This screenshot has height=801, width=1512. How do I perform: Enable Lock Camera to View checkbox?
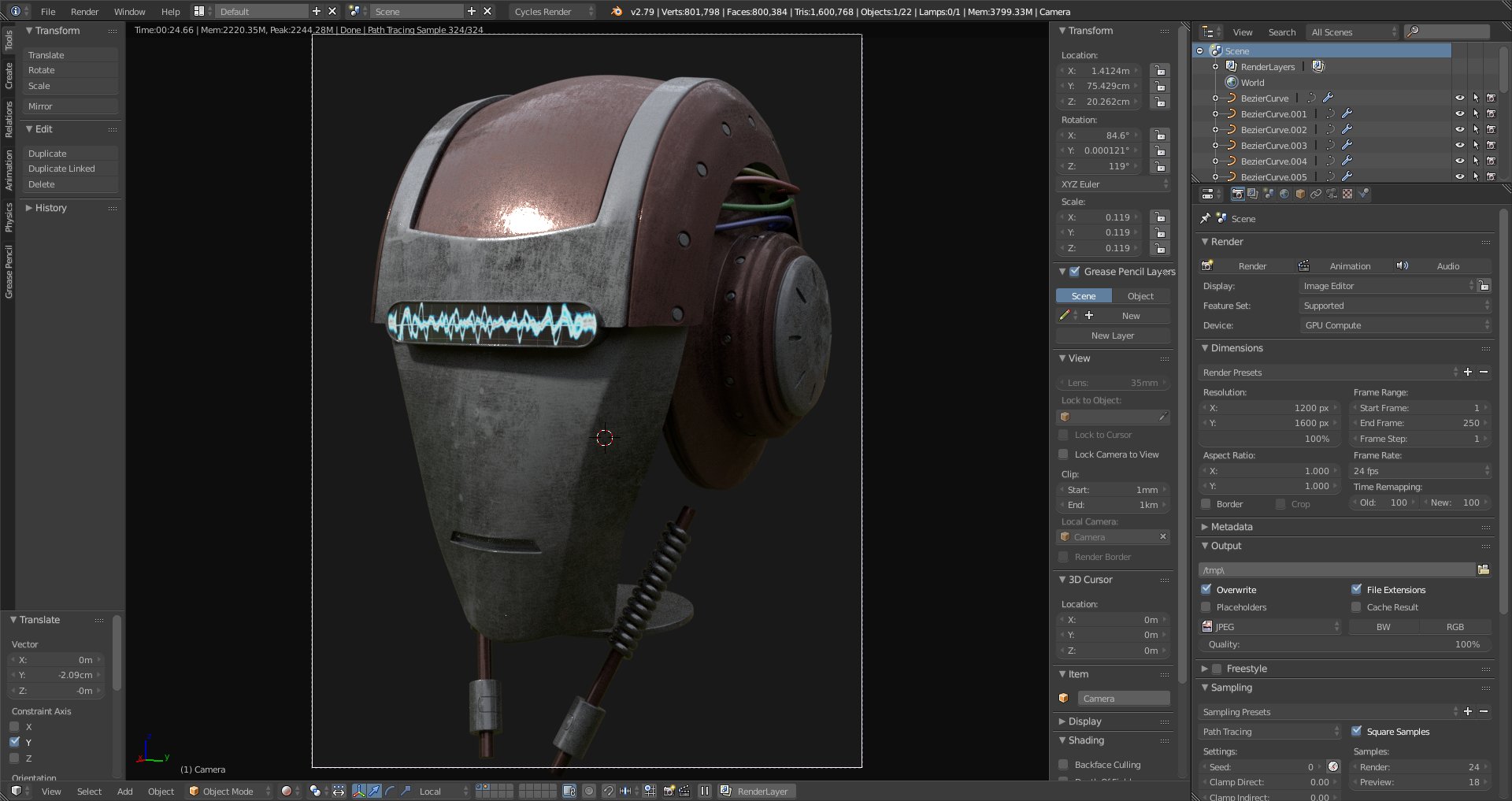coord(1063,454)
